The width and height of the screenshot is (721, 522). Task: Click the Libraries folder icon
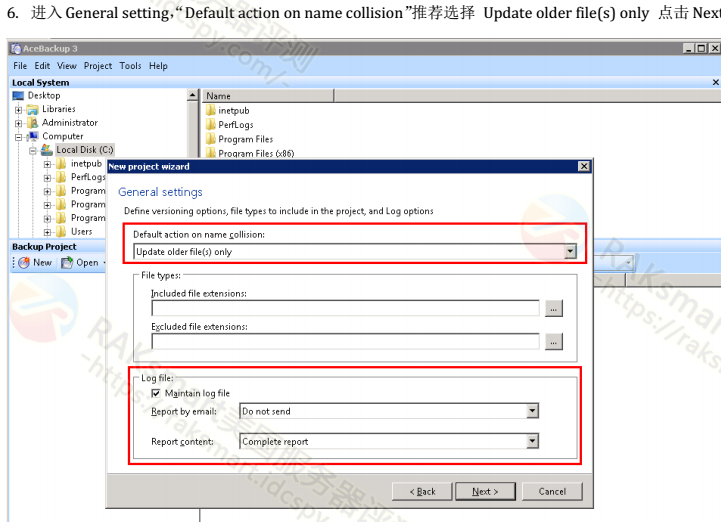point(33,109)
